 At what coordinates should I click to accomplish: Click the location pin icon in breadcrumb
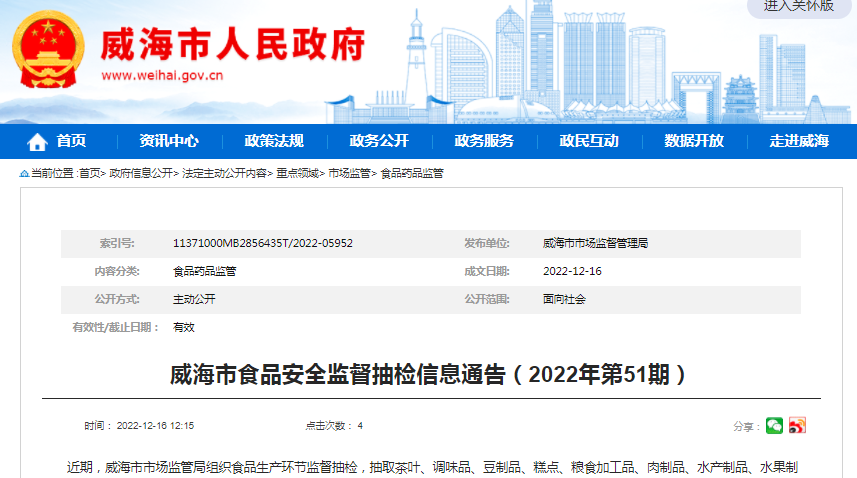[24, 174]
